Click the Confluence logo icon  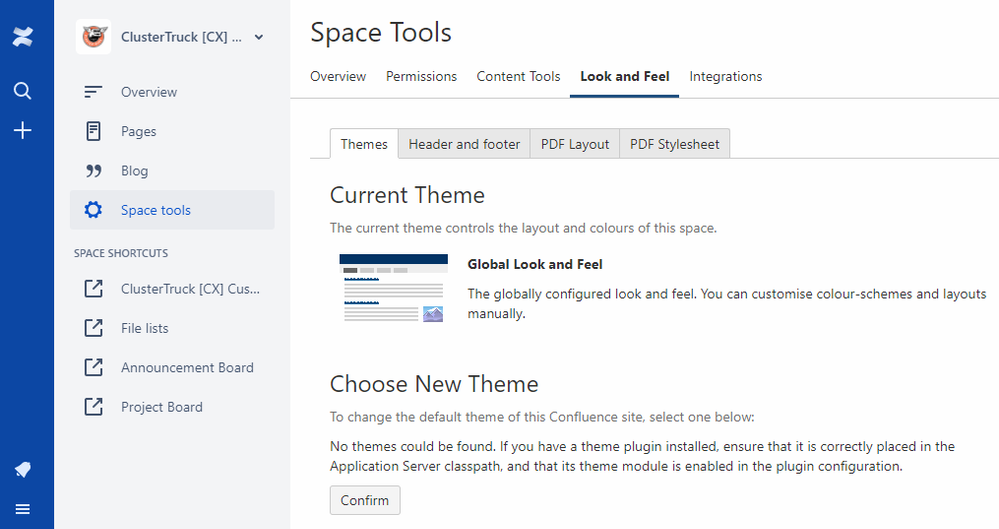(x=23, y=37)
